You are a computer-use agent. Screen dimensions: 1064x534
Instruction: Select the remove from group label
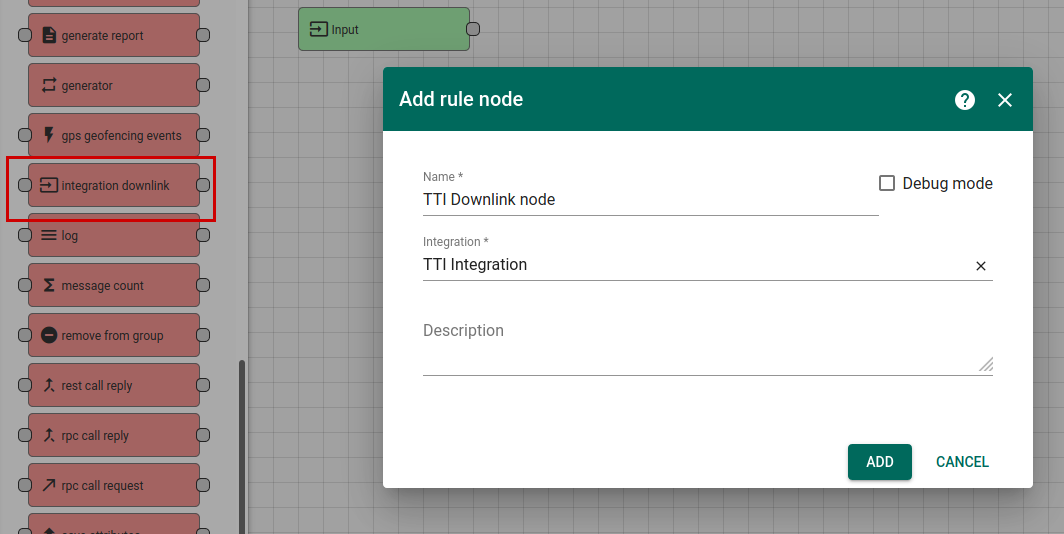click(113, 336)
